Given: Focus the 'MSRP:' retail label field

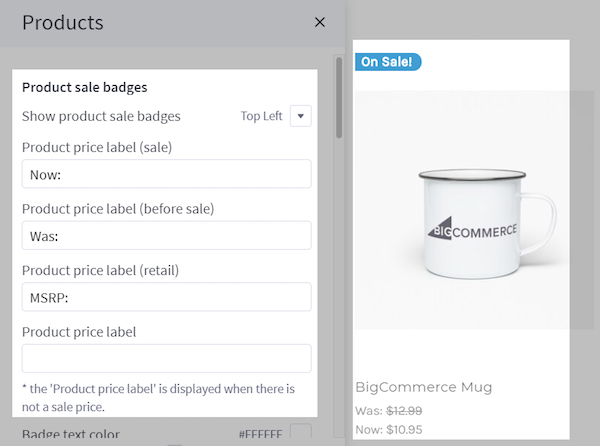Looking at the screenshot, I should (166, 297).
